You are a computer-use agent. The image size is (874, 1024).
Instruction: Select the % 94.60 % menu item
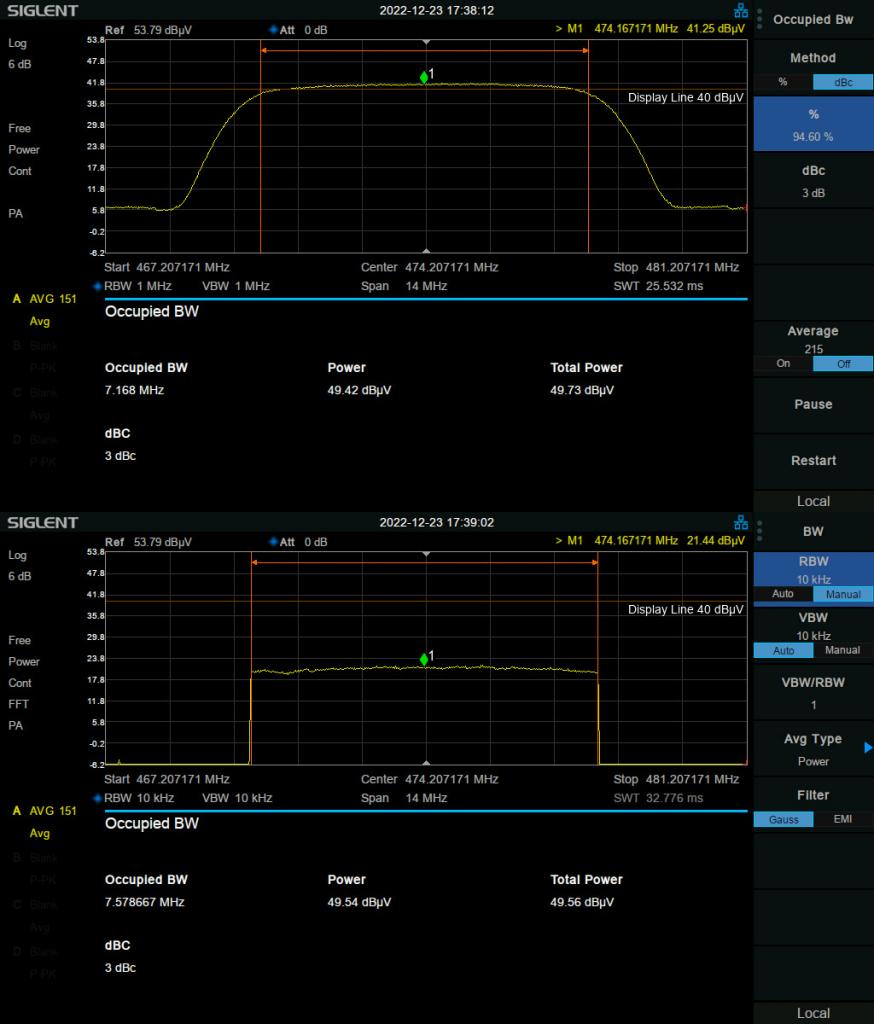(813, 125)
